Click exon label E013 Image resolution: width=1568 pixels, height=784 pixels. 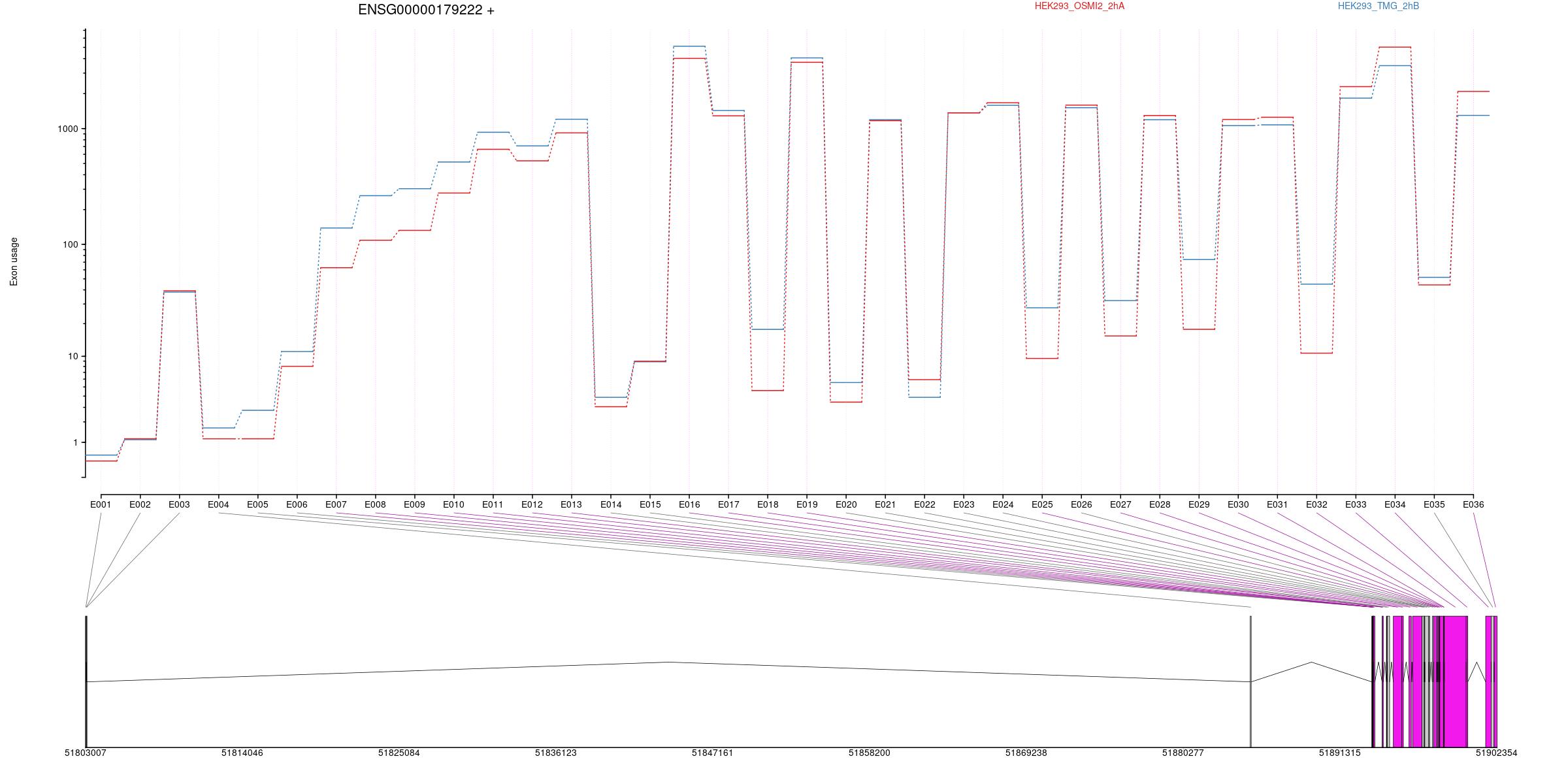(x=571, y=504)
